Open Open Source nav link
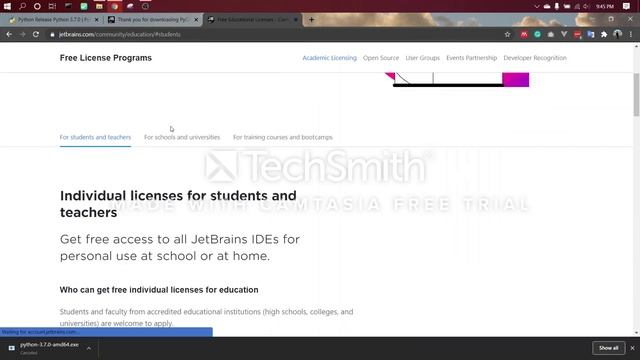 pyautogui.click(x=381, y=58)
